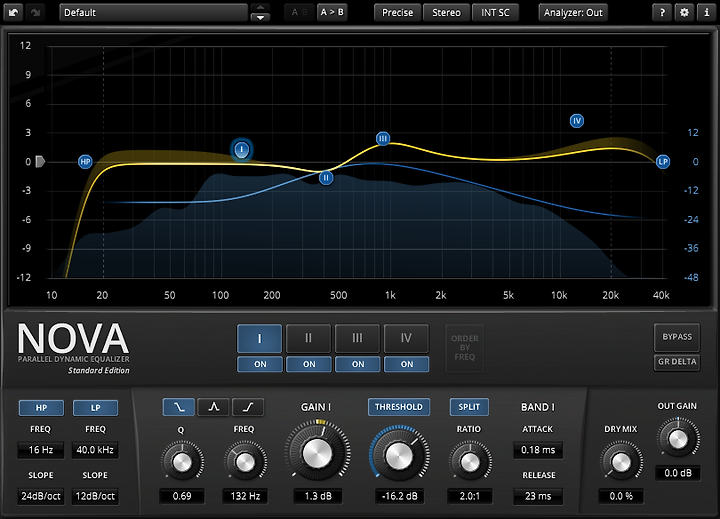
Task: Switch the INT SC sidechain mode
Action: pos(495,12)
